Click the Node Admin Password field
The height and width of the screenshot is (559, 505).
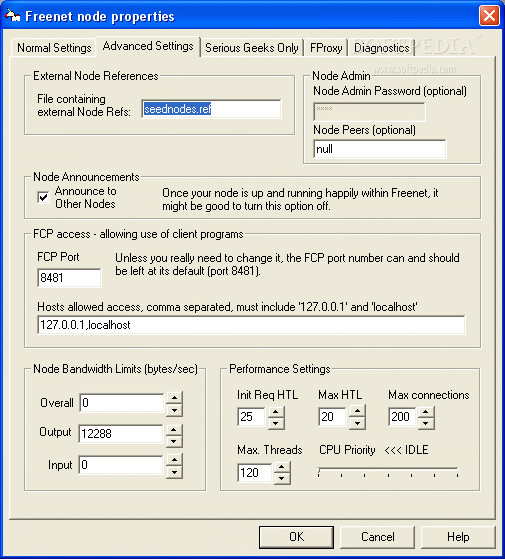369,112
